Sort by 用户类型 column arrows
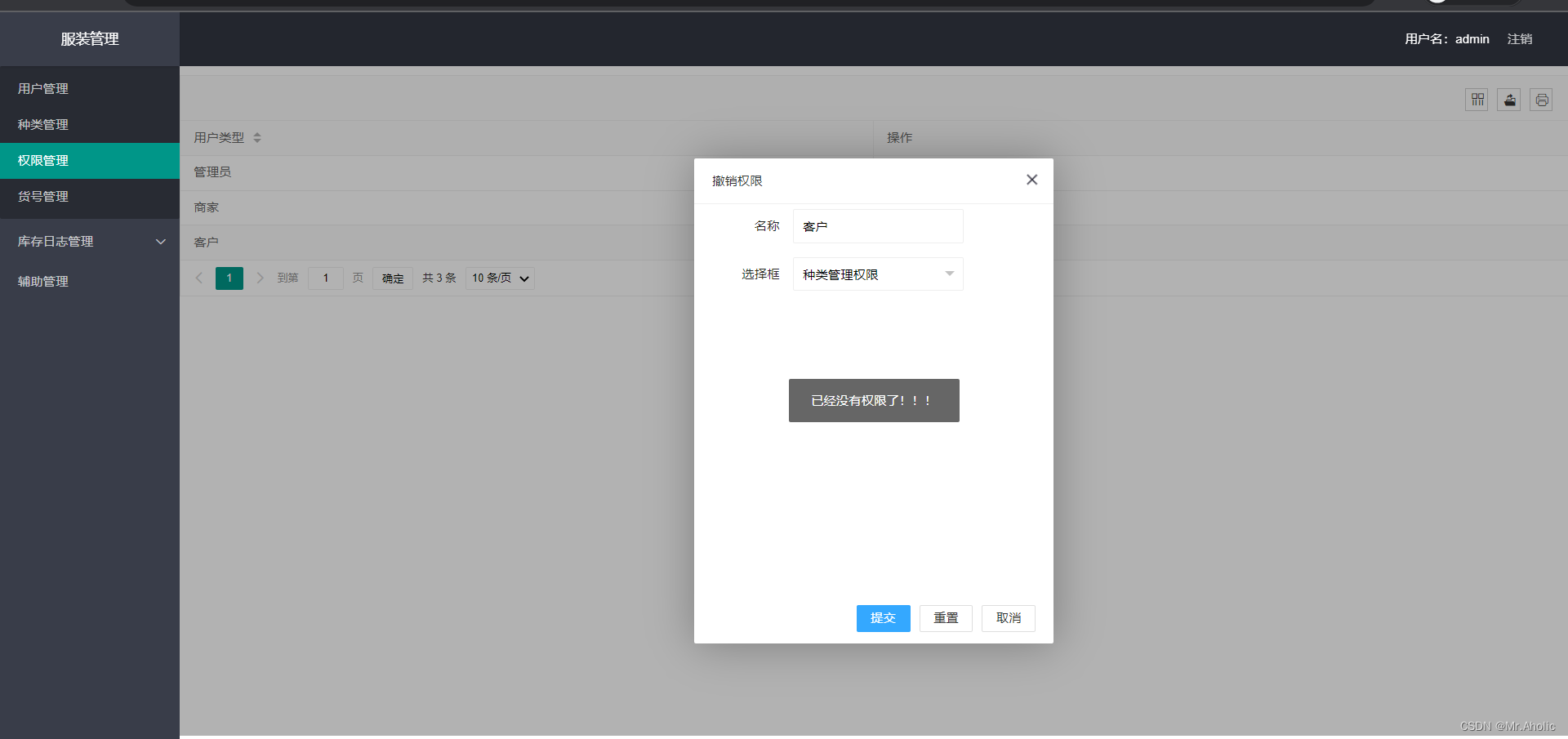Image resolution: width=1568 pixels, height=739 pixels. (257, 137)
